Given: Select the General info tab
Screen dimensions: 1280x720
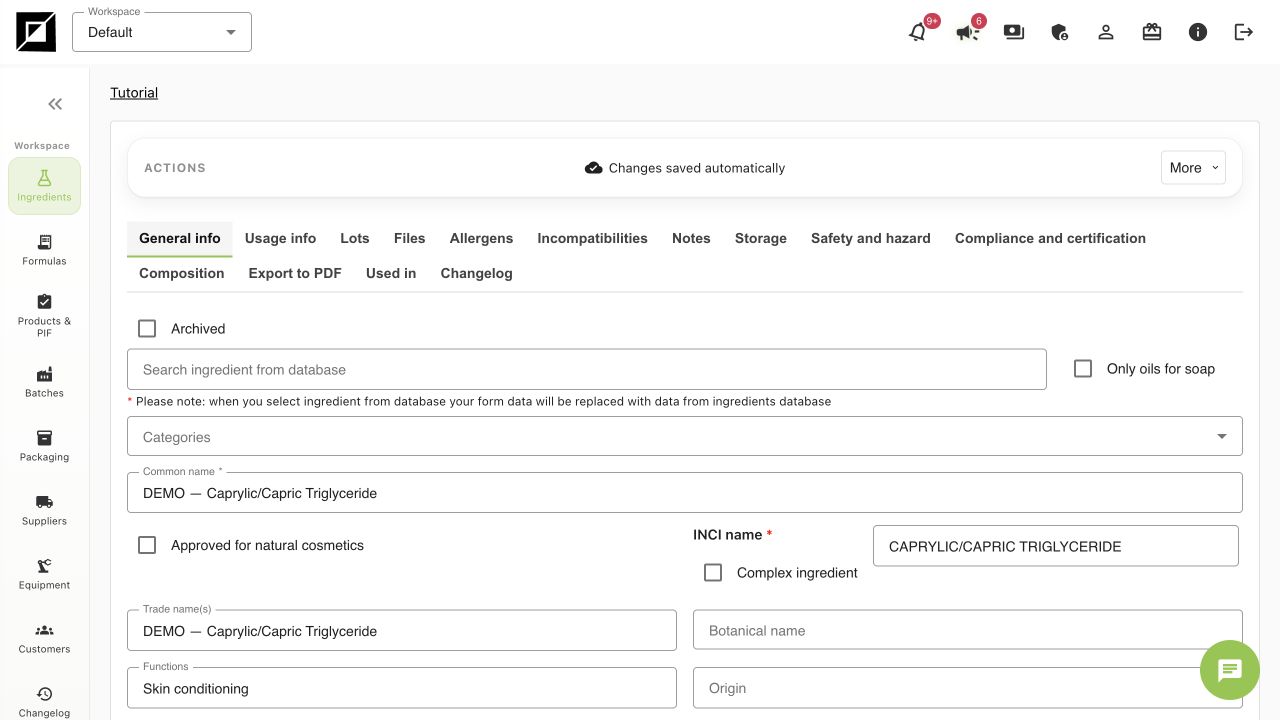Looking at the screenshot, I should click(x=180, y=238).
